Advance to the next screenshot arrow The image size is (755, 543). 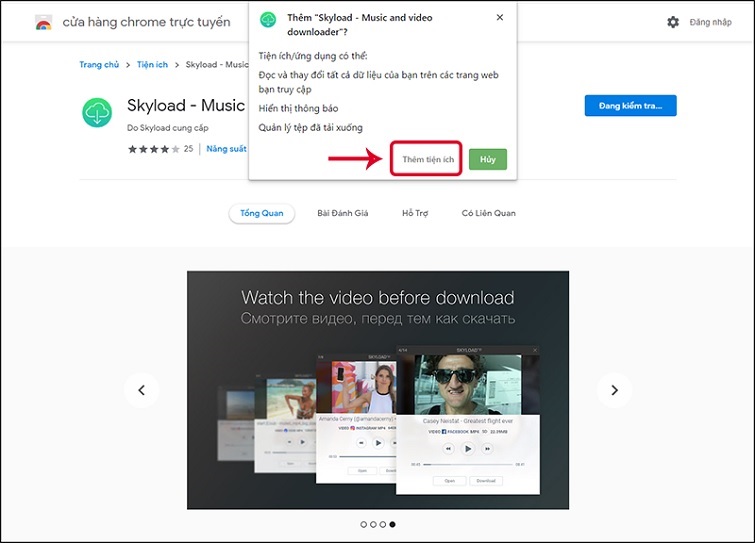(x=614, y=390)
